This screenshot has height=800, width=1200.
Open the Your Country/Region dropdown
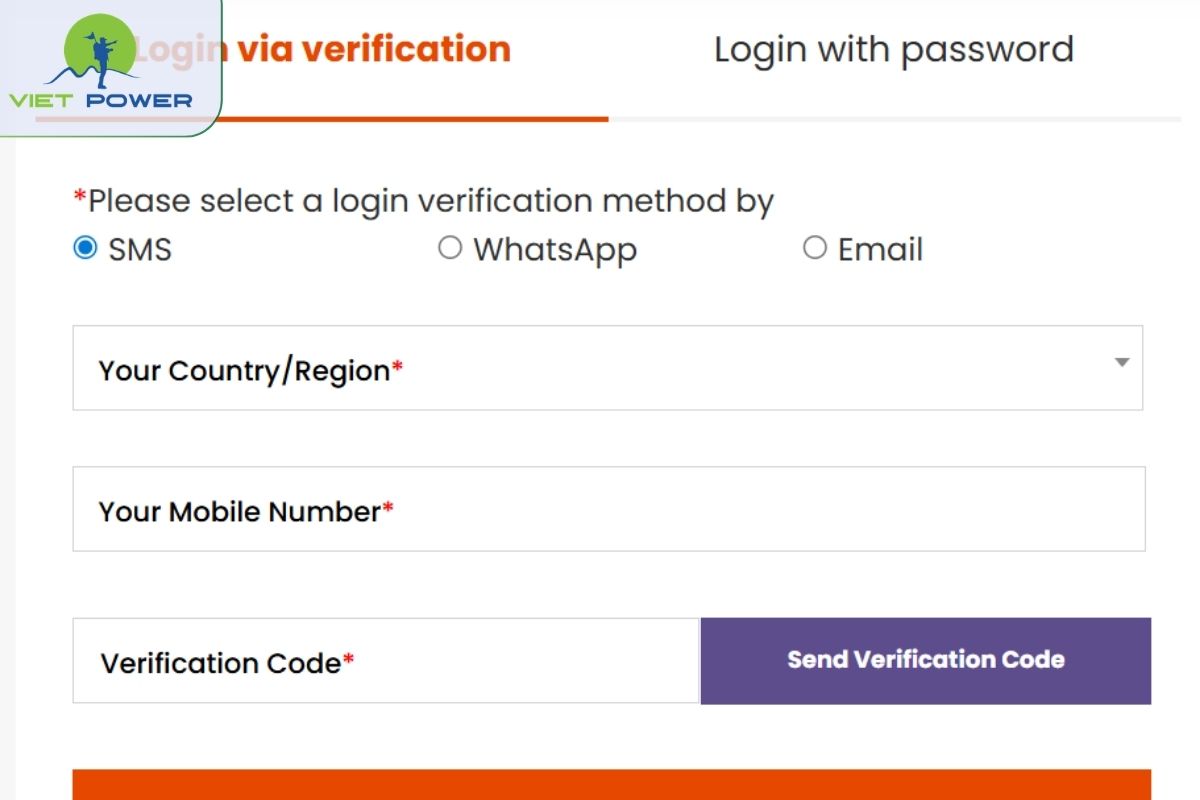pos(607,368)
